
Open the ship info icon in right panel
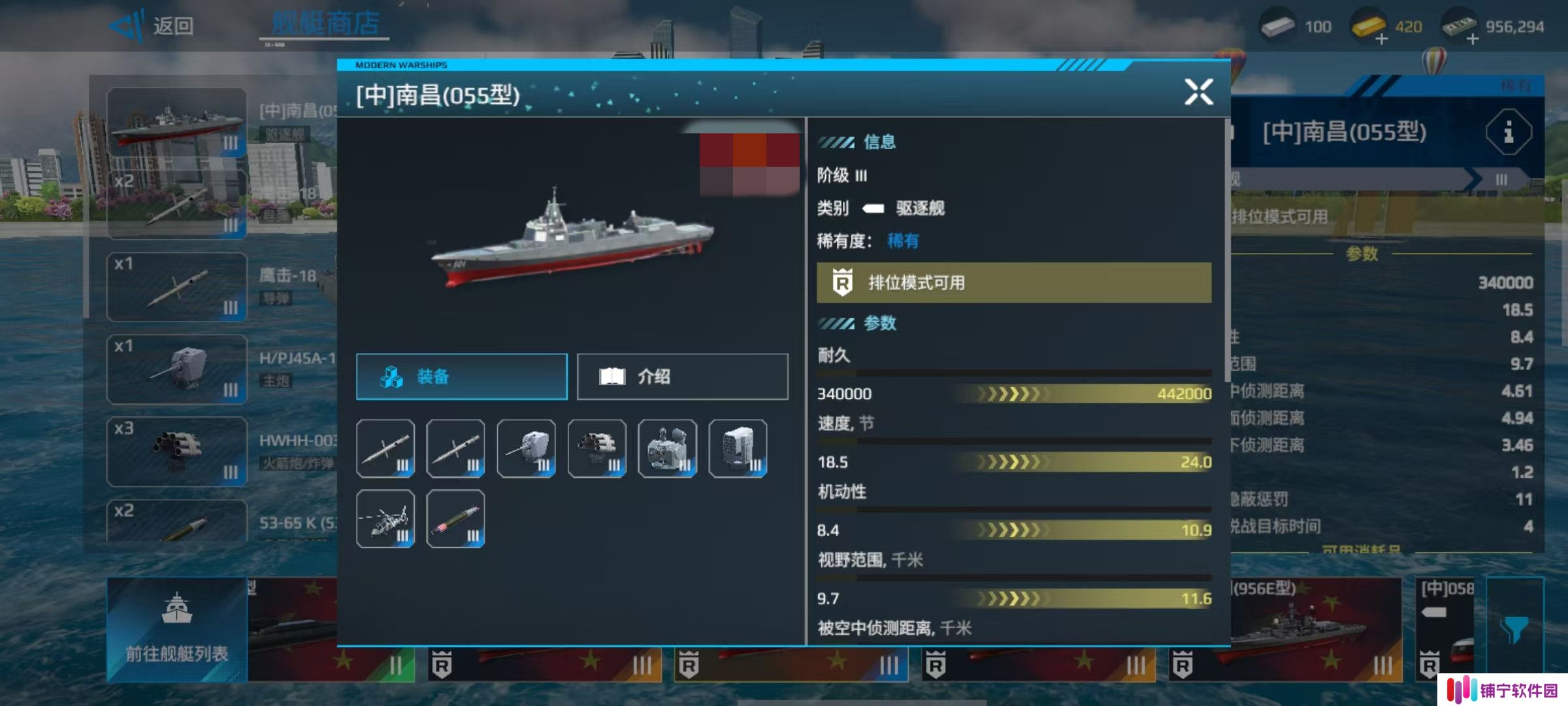coord(1508,132)
